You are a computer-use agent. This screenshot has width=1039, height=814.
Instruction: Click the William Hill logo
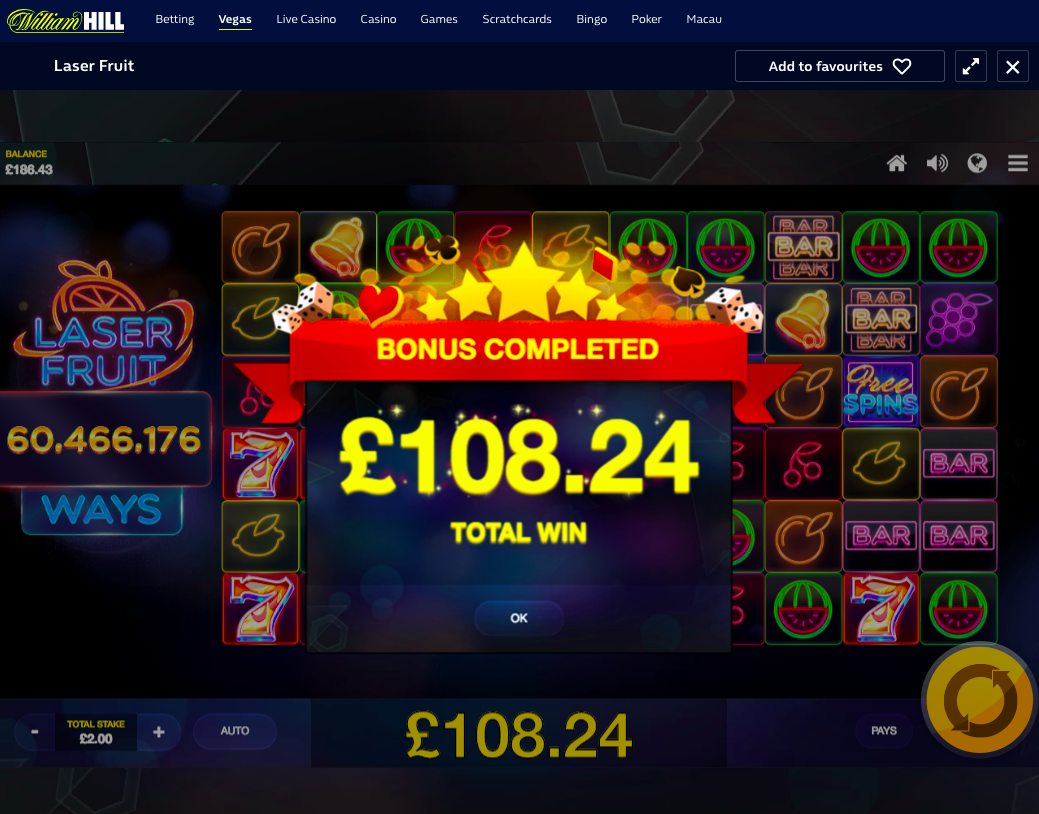[65, 21]
